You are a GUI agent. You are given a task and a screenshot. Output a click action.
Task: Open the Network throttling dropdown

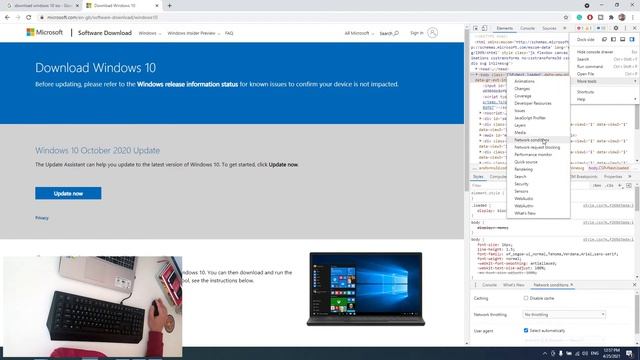[x=564, y=315]
